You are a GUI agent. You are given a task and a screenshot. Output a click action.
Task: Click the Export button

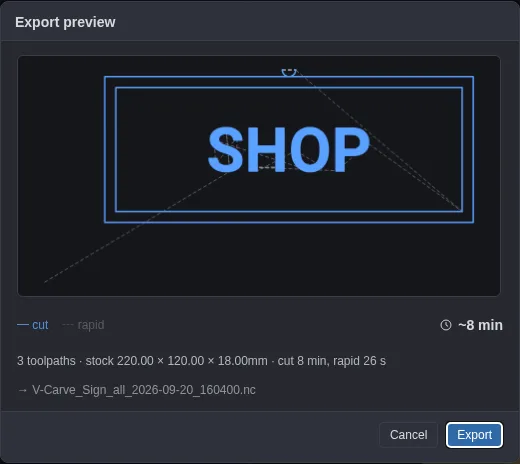coord(474,435)
